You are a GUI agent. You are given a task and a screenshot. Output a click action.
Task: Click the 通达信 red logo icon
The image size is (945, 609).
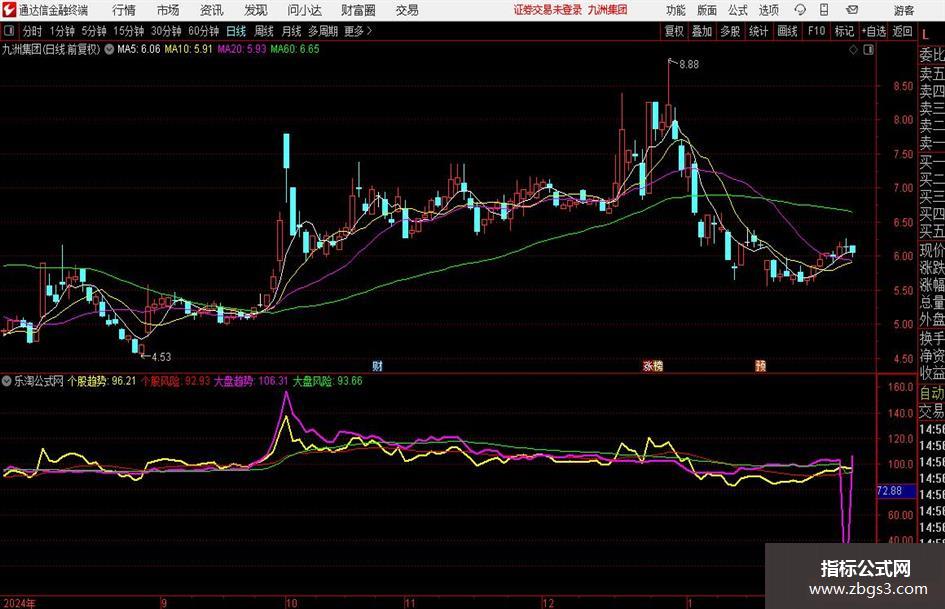point(9,10)
